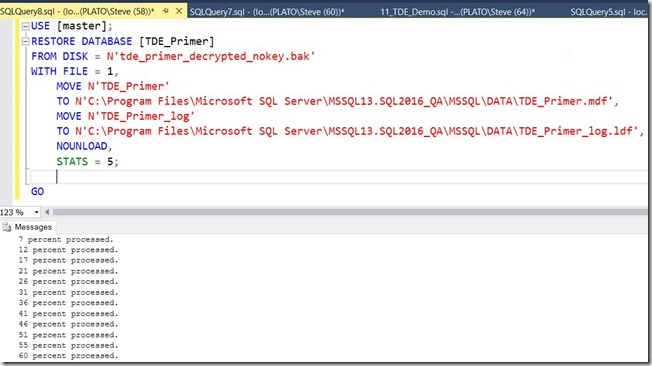Click 'tde_primer_decrypted_nokey.bak' file name string
The width and height of the screenshot is (652, 366).
(211, 56)
